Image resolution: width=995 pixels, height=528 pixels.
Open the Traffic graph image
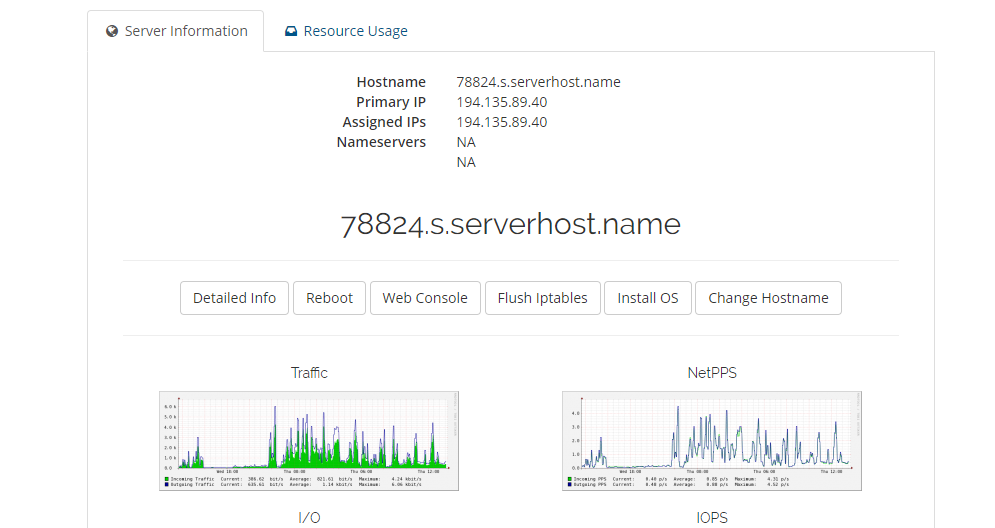[309, 440]
